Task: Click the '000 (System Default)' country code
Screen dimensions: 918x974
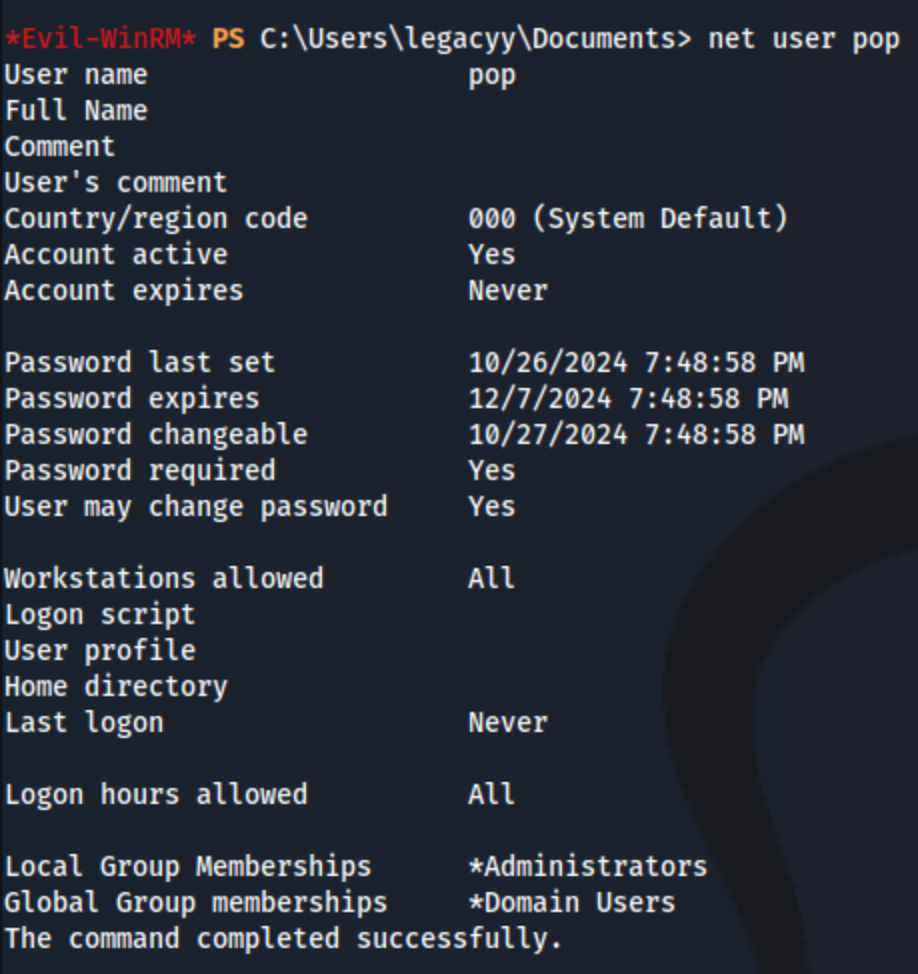Action: pos(629,219)
